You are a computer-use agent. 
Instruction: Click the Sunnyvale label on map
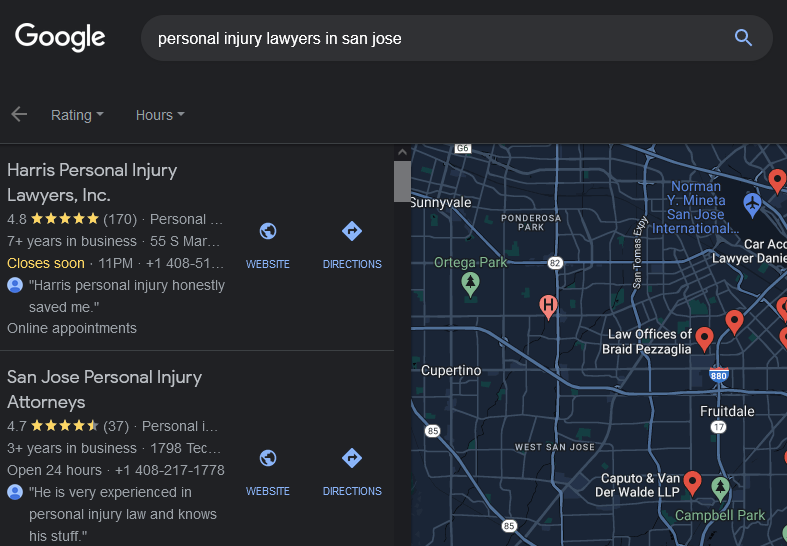441,202
